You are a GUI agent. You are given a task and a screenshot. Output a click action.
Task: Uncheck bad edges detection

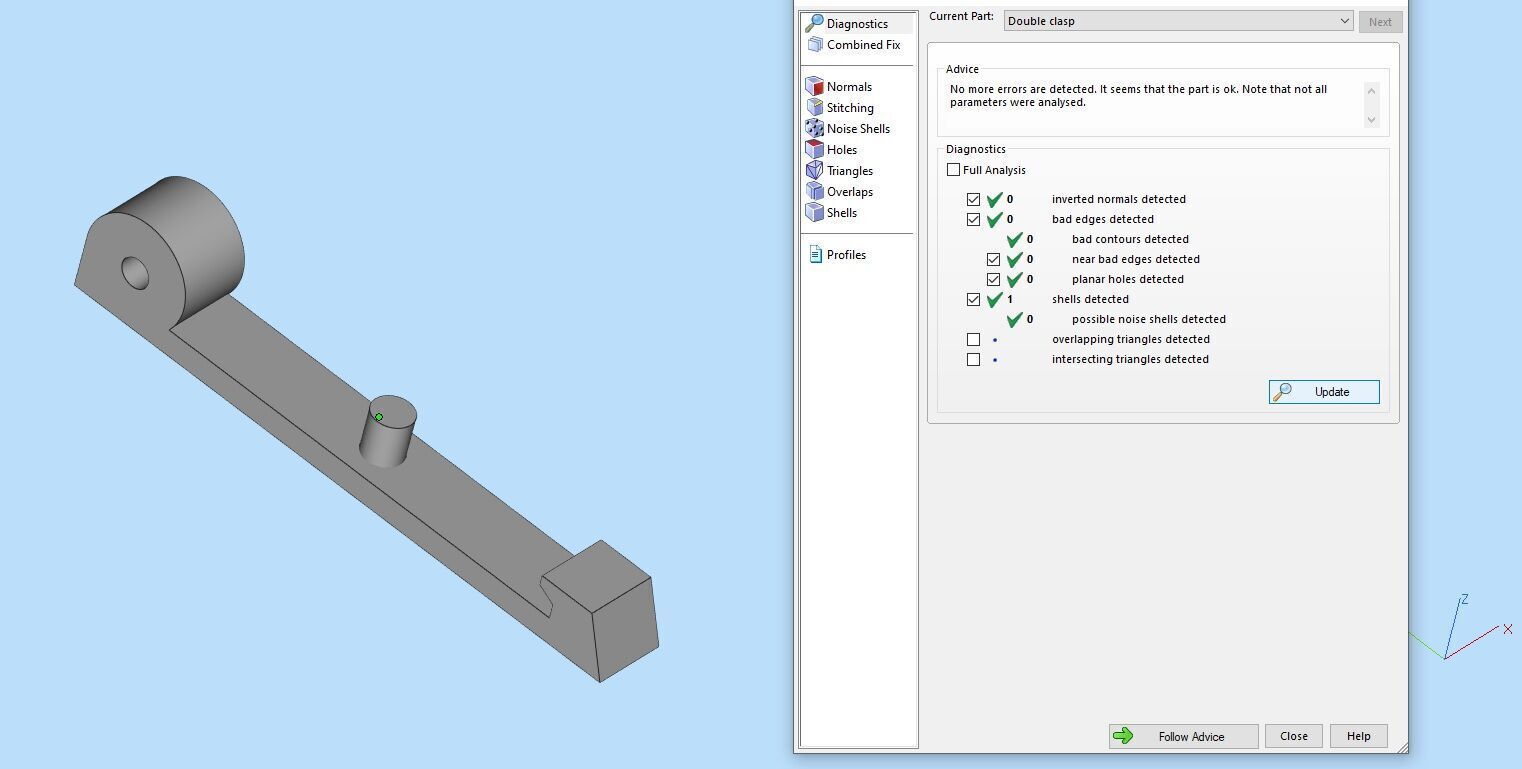[973, 219]
